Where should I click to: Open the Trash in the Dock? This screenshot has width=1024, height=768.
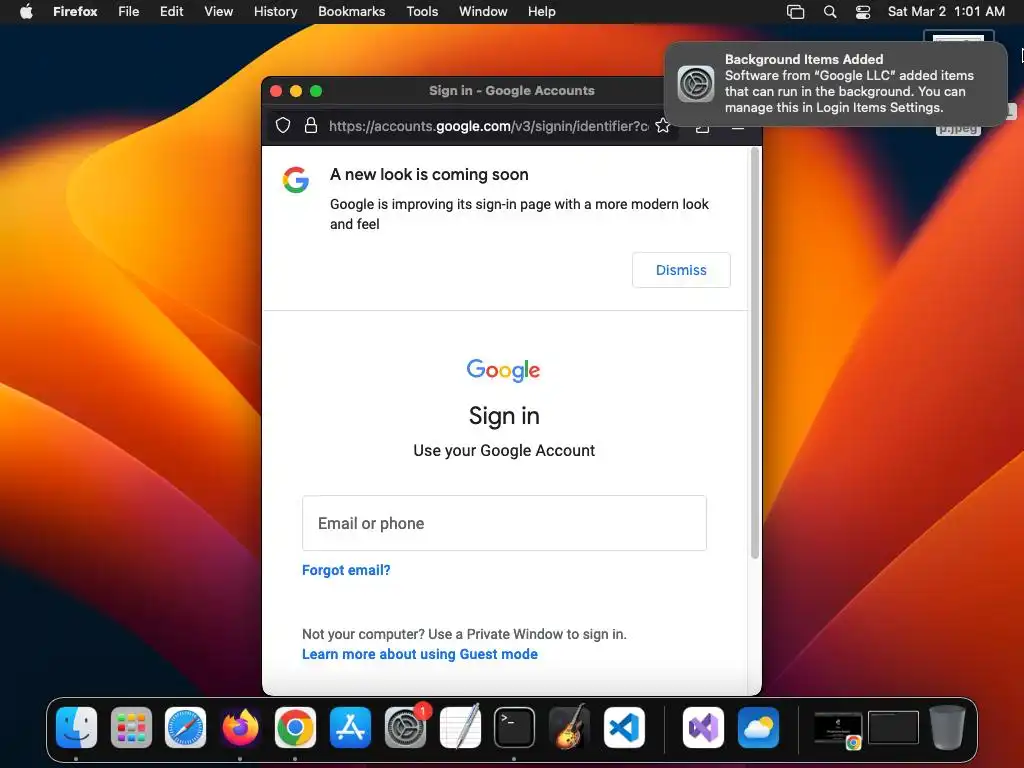948,727
